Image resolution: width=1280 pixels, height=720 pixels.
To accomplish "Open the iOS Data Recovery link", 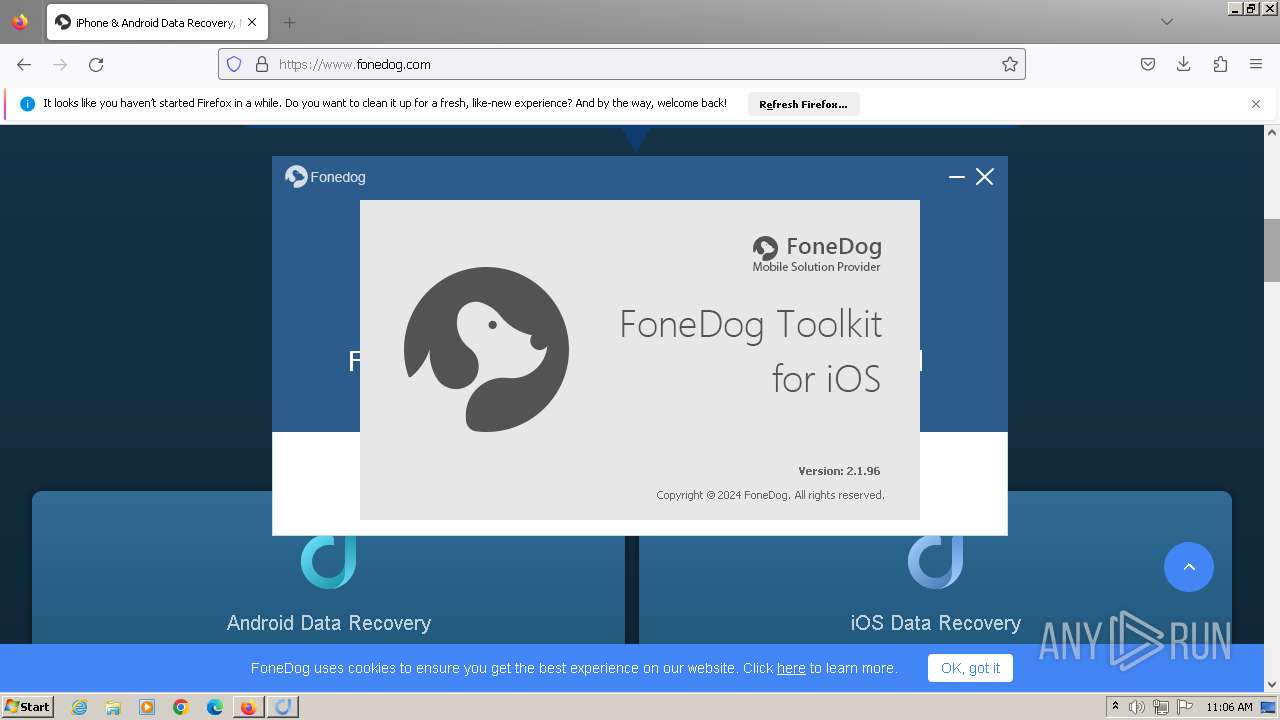I will tap(936, 623).
